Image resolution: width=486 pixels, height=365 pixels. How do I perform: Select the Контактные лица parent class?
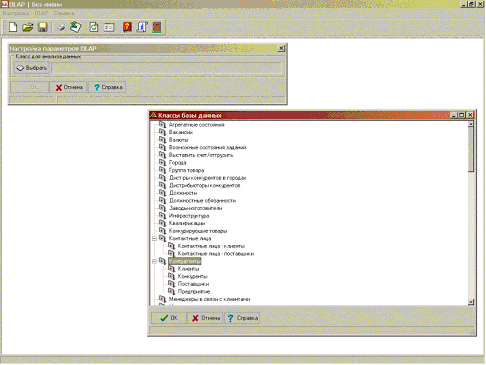[190, 238]
